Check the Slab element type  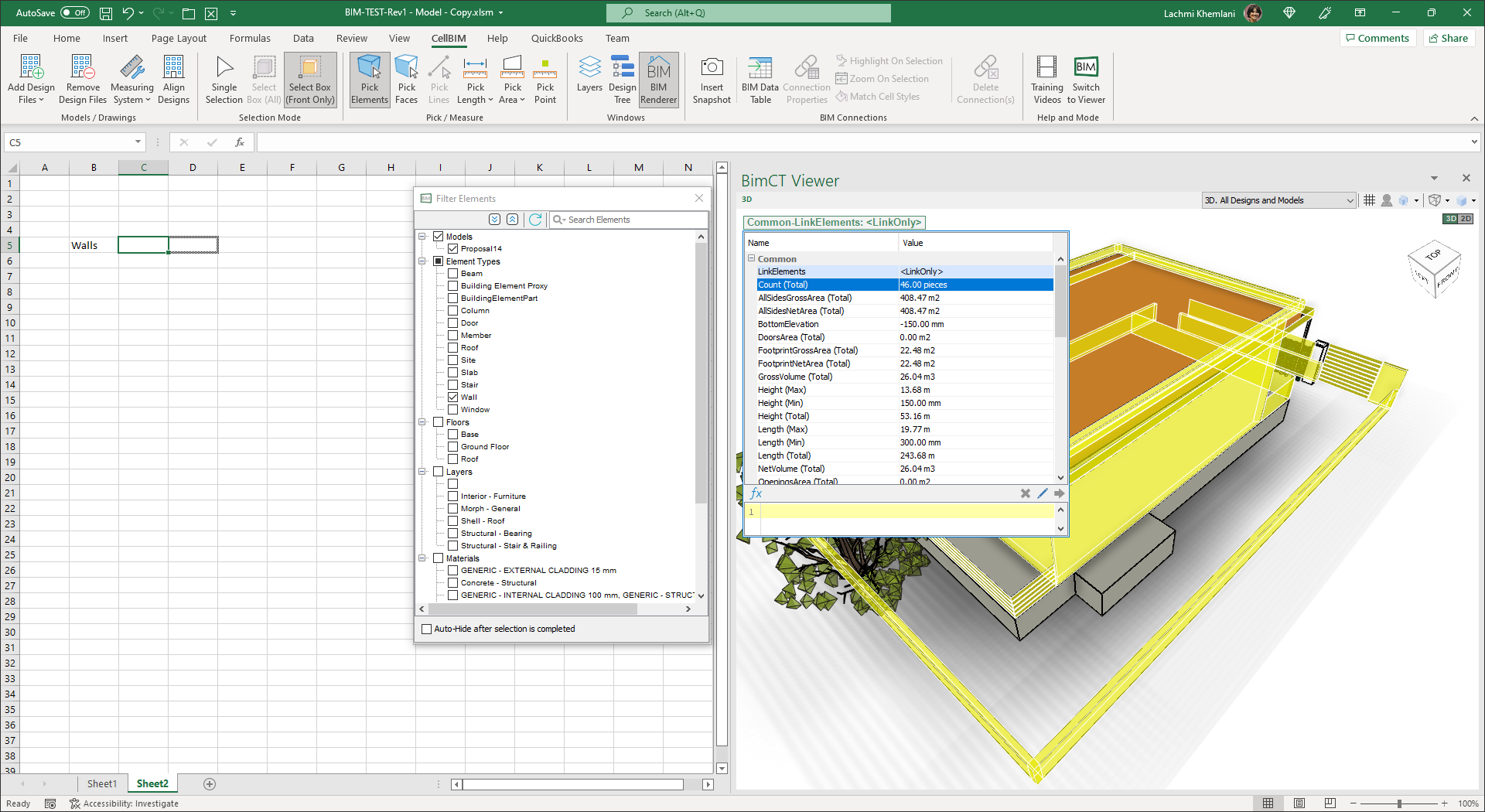[453, 373]
